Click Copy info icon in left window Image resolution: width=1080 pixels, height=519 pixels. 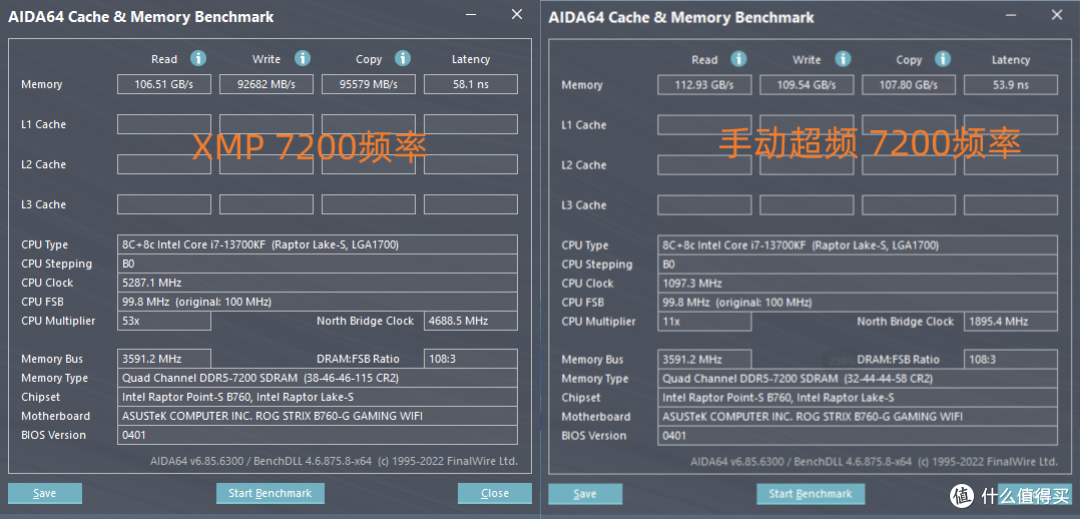coord(403,59)
